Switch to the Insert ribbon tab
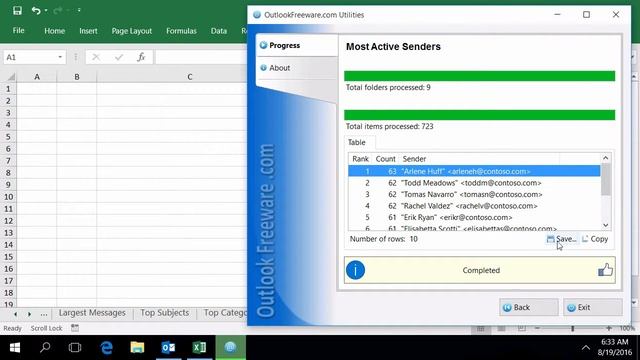The image size is (640, 360). point(88,31)
